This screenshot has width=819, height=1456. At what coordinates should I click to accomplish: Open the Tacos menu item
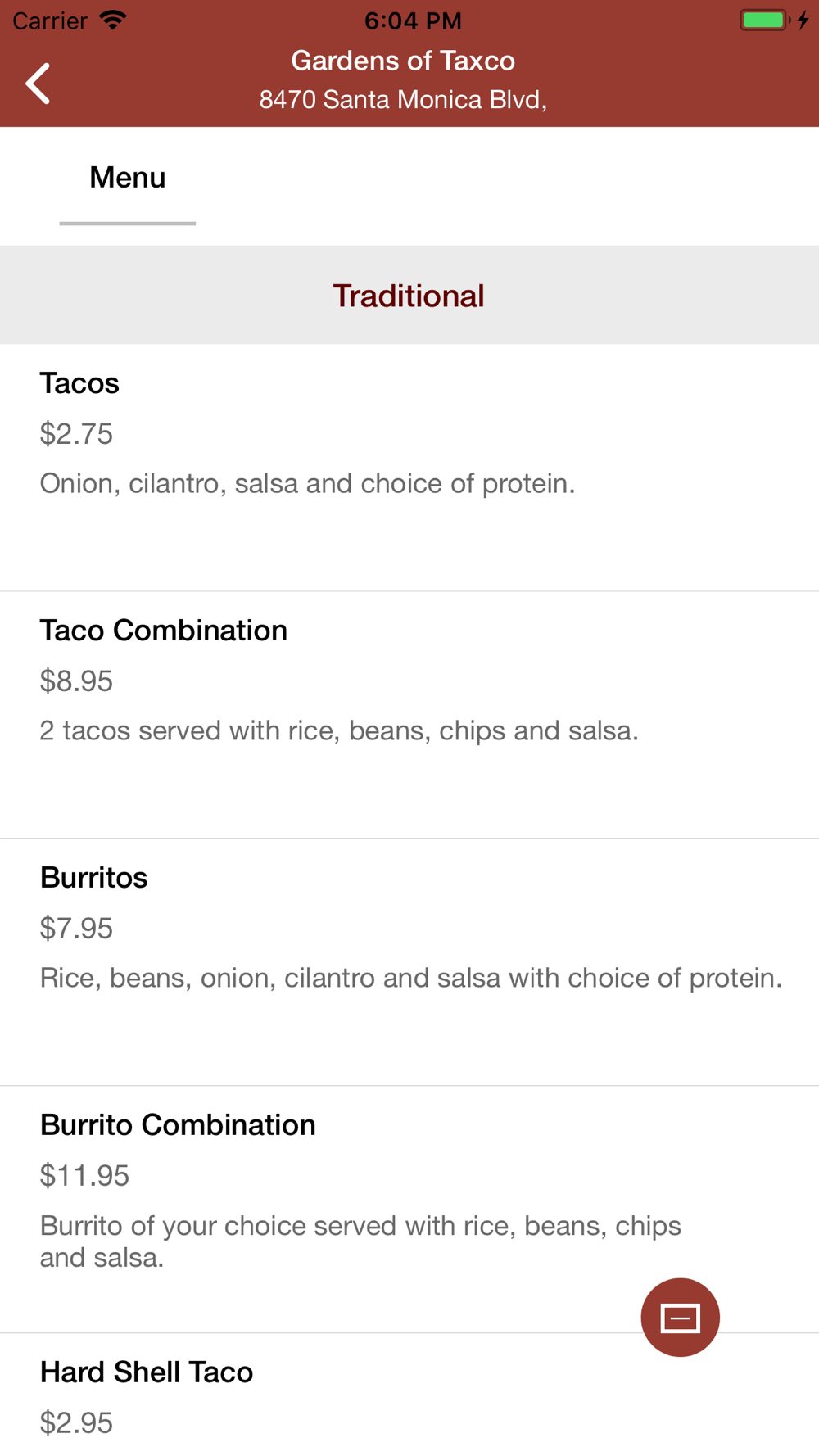pos(79,383)
